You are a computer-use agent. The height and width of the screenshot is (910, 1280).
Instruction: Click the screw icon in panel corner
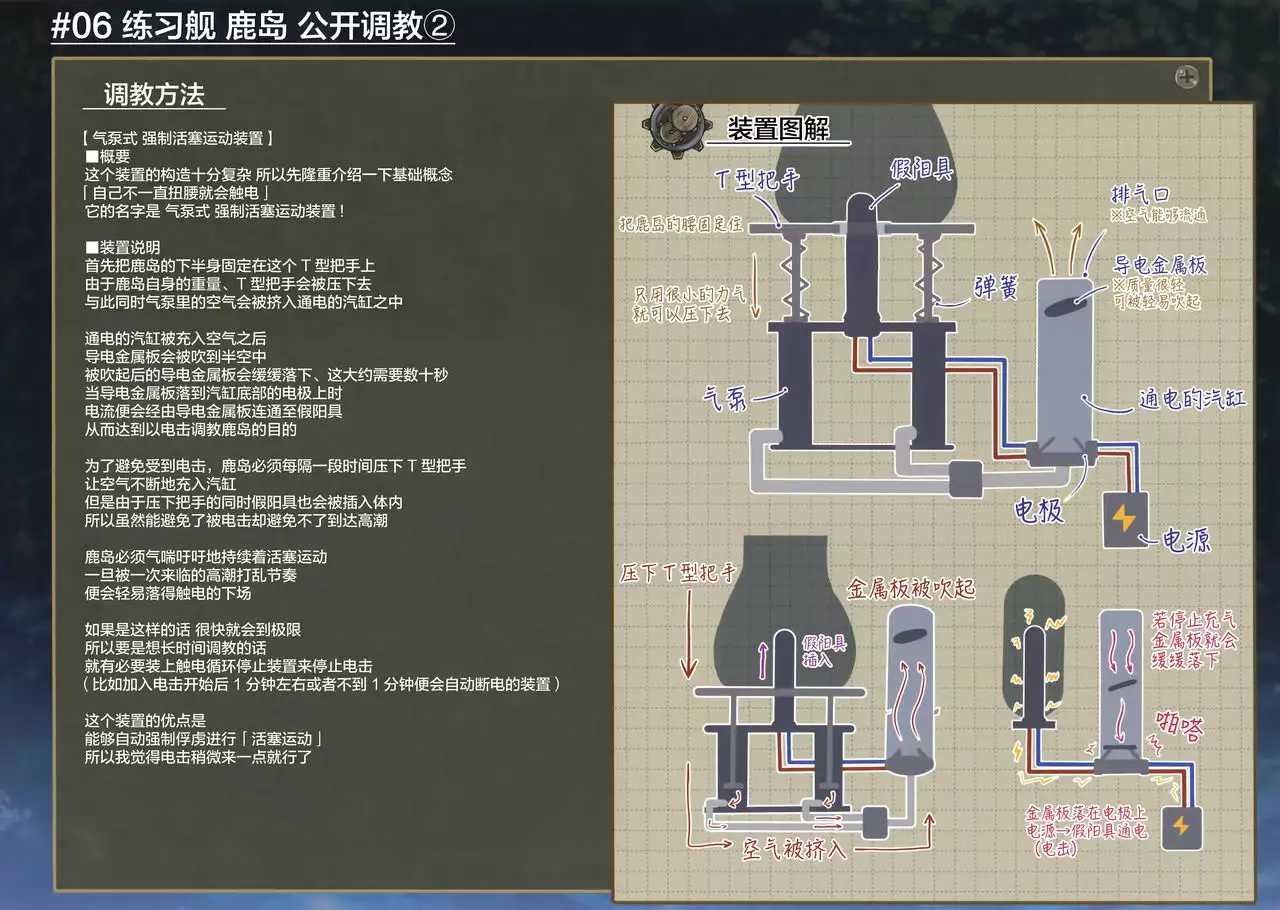click(x=1187, y=77)
